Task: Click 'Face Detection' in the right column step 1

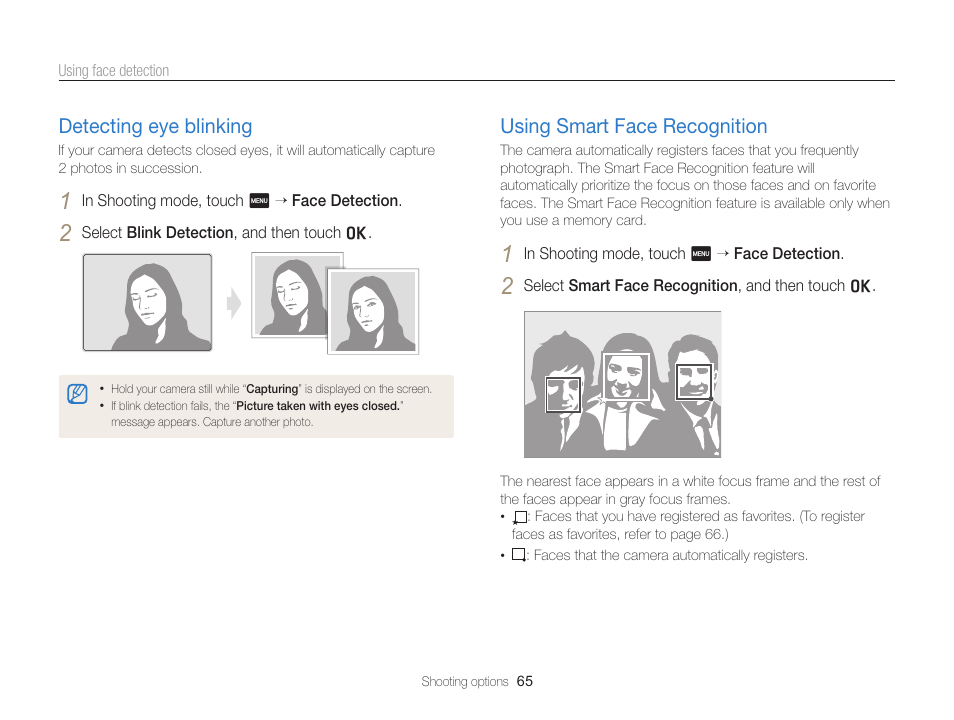Action: [787, 254]
